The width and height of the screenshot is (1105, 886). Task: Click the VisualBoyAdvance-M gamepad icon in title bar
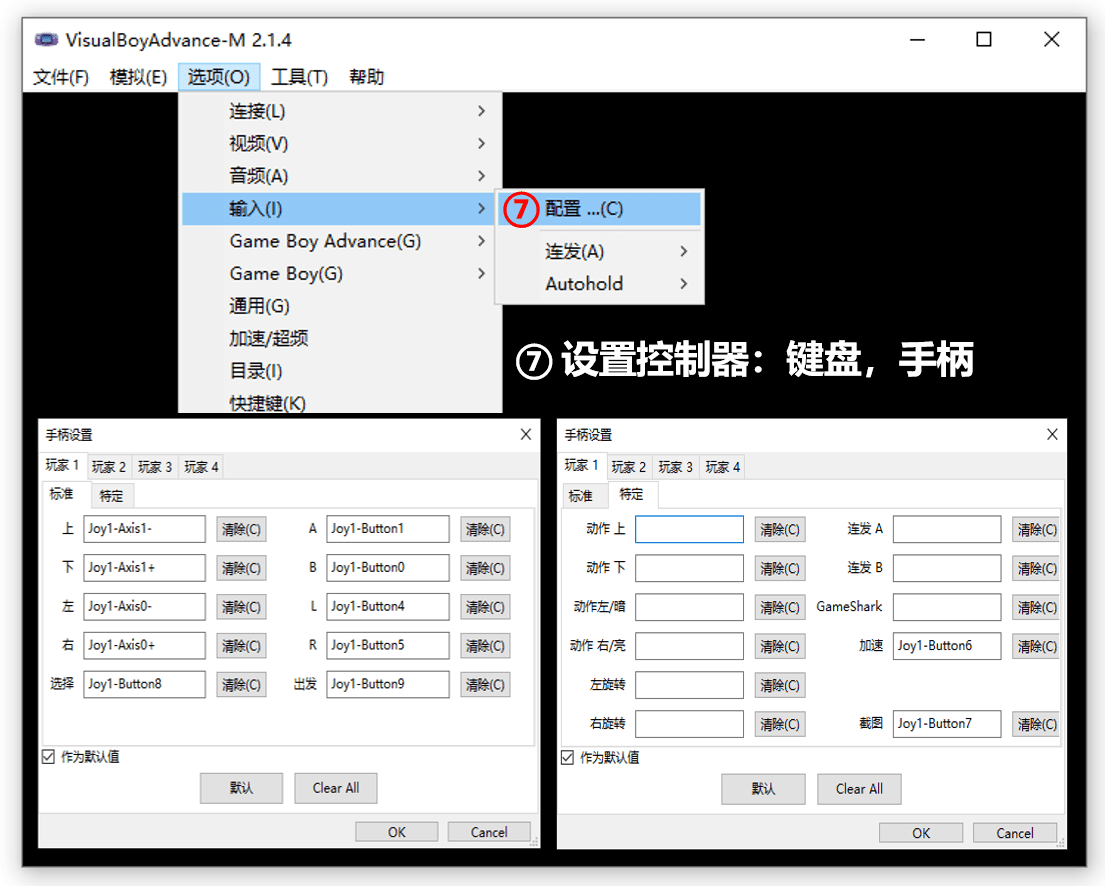[x=46, y=39]
